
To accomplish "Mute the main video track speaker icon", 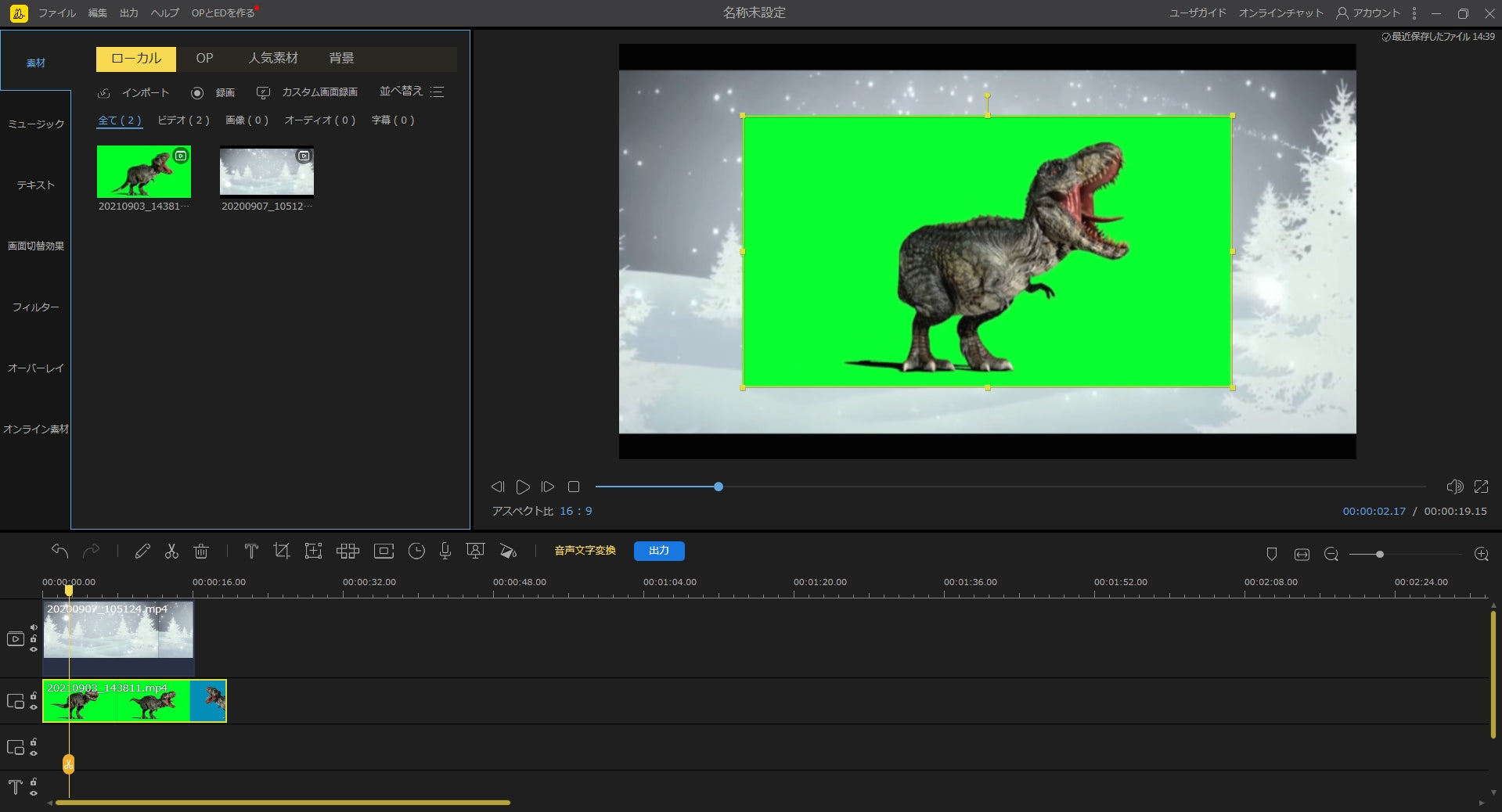I will (34, 627).
